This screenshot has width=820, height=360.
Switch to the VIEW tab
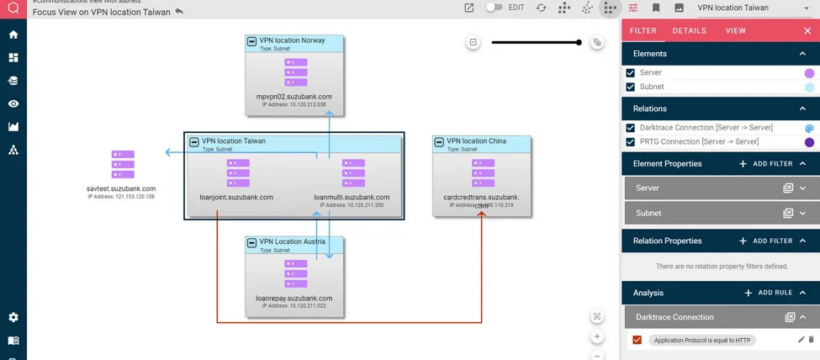tap(735, 31)
